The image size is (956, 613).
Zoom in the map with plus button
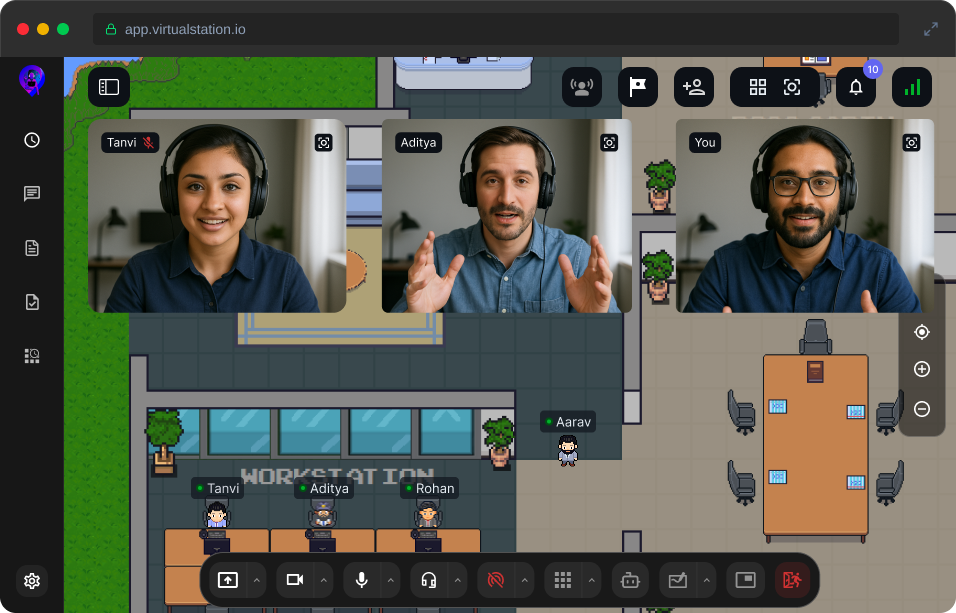click(x=922, y=369)
